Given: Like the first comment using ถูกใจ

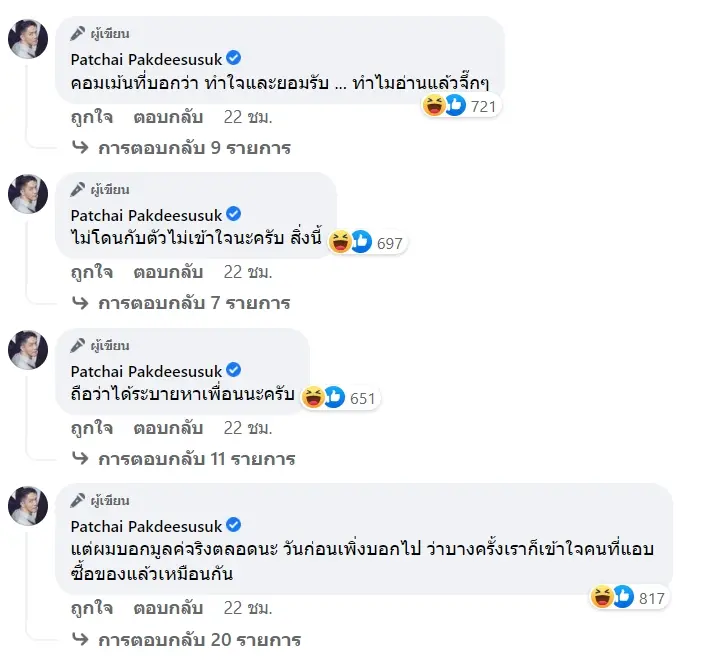Looking at the screenshot, I should pyautogui.click(x=91, y=117).
